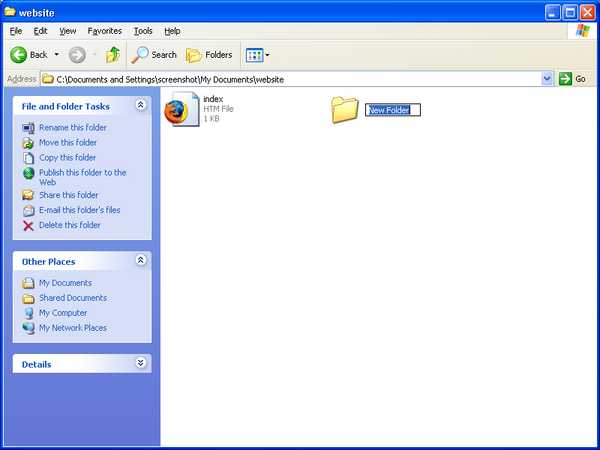Click the My Documents icon

(28, 283)
